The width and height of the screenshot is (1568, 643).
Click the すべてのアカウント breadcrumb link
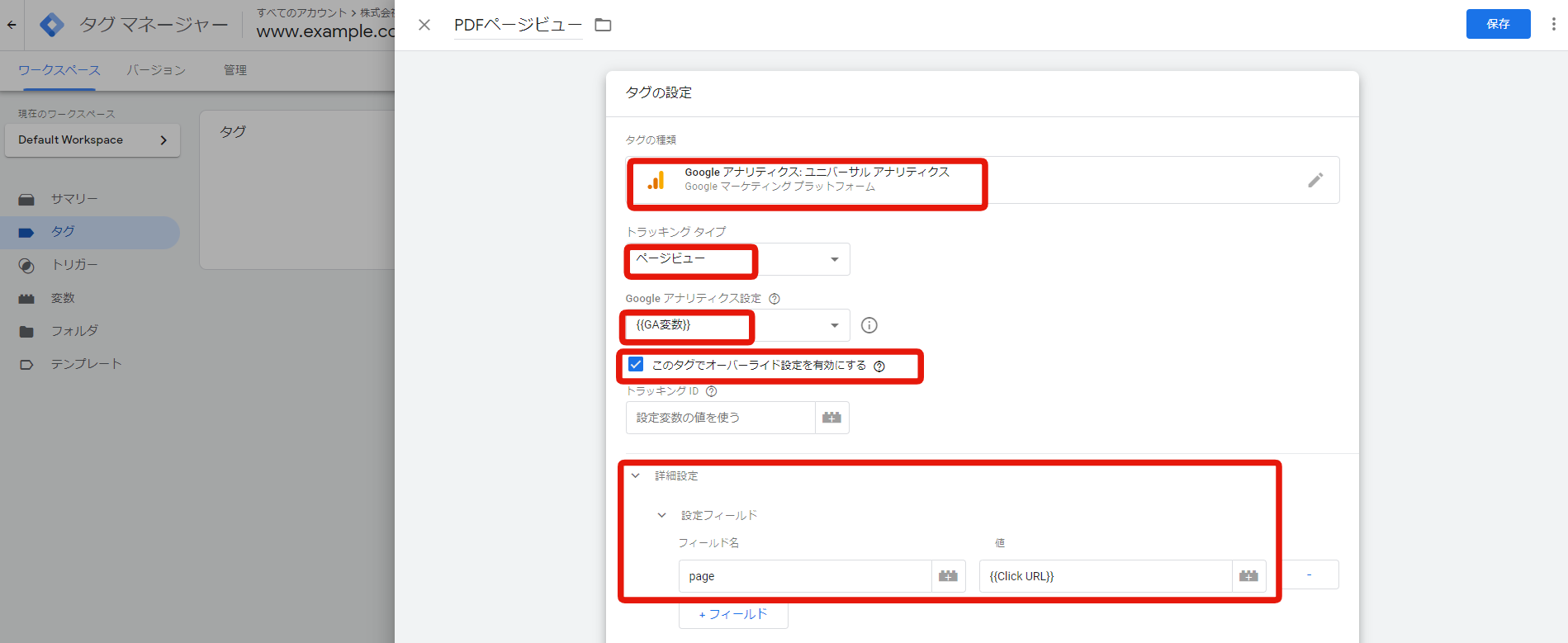coord(301,12)
